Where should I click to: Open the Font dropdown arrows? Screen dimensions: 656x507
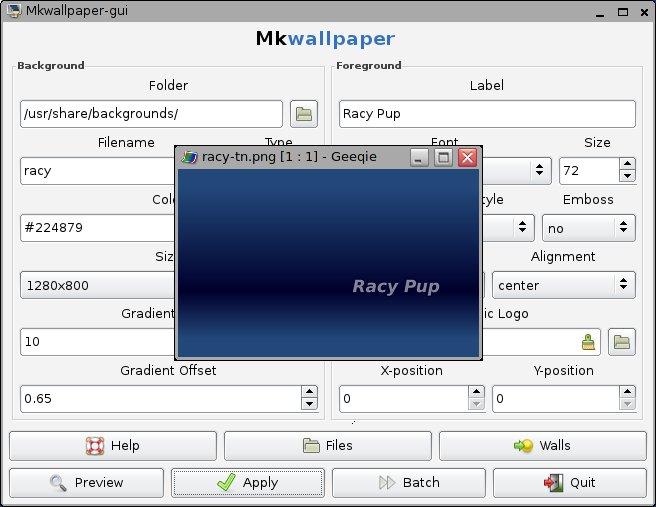(x=539, y=170)
